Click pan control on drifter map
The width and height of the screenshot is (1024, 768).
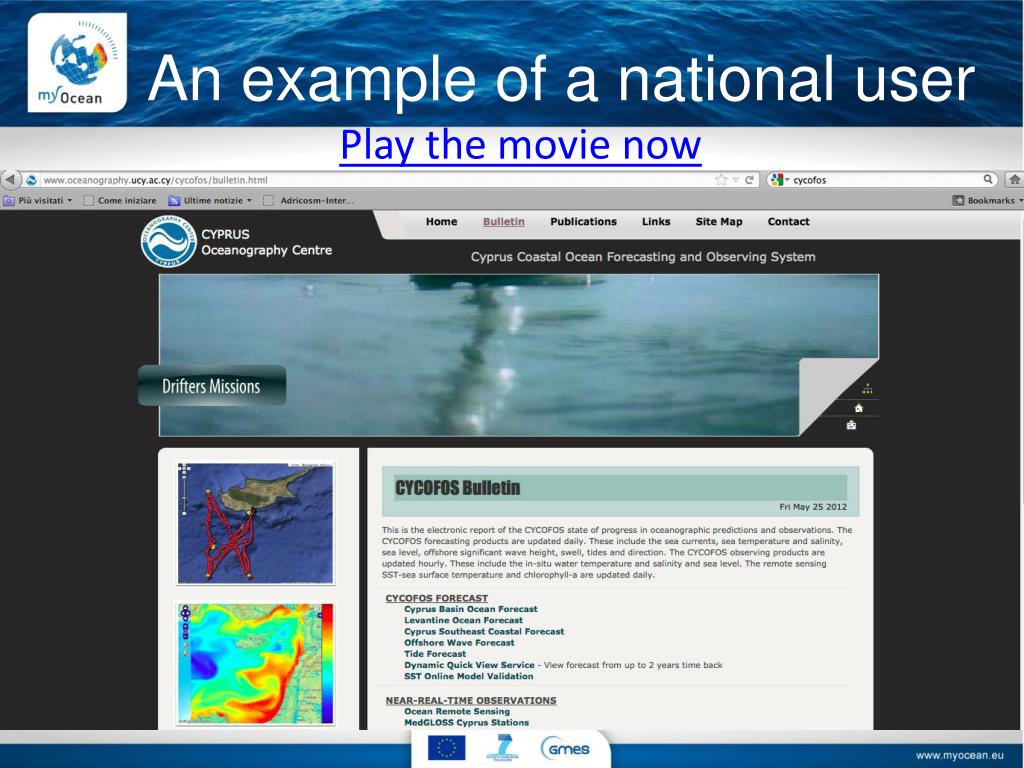pyautogui.click(x=184, y=468)
